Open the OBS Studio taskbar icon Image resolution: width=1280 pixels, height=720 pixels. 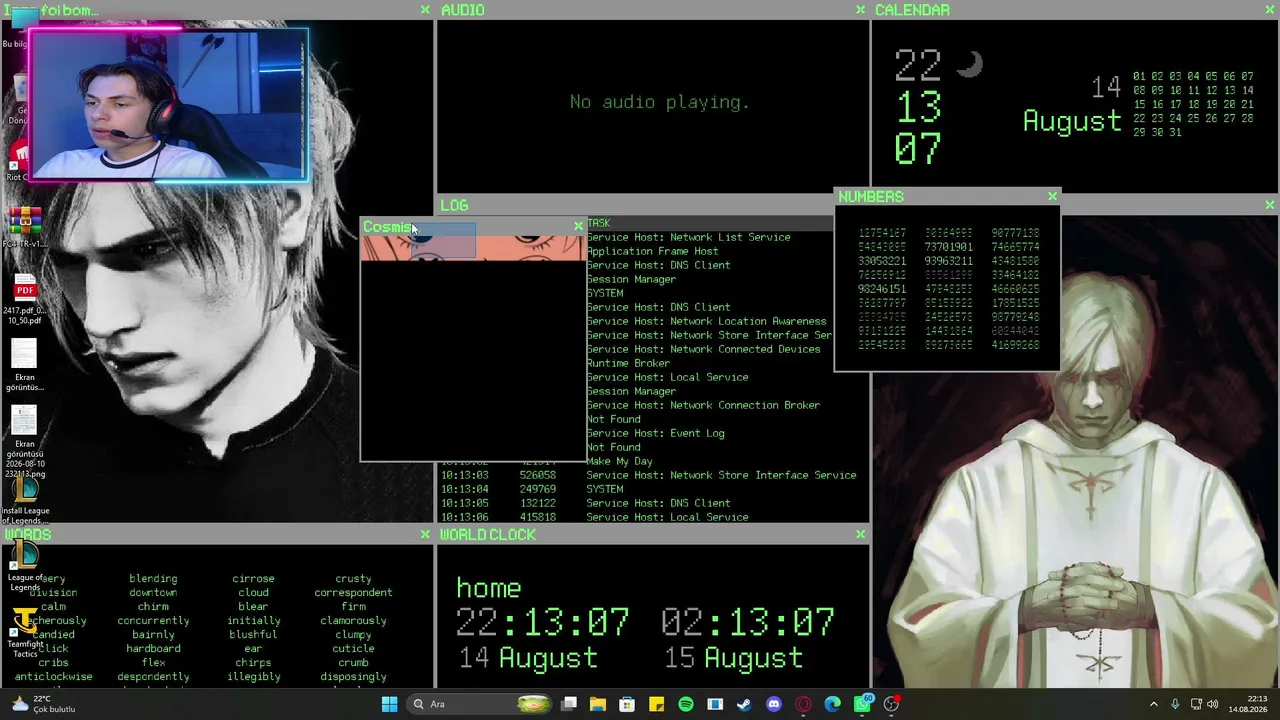coord(892,704)
